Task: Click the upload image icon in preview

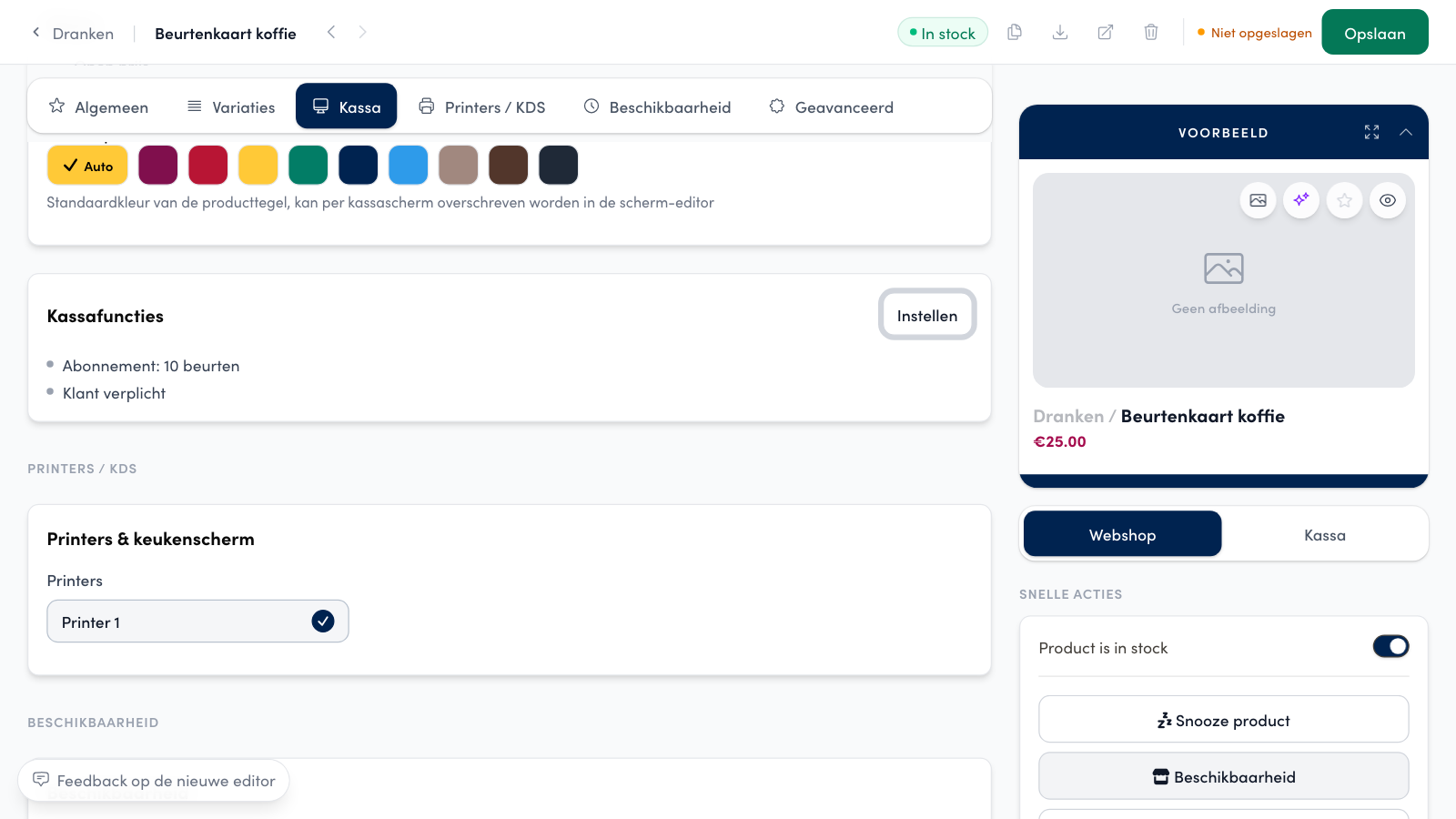Action: (1259, 200)
